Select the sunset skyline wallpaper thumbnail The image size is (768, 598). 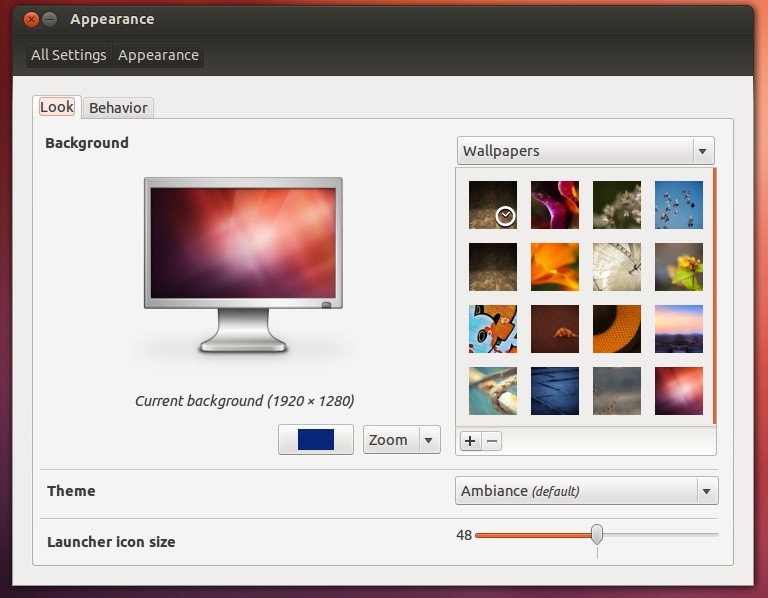tap(679, 329)
